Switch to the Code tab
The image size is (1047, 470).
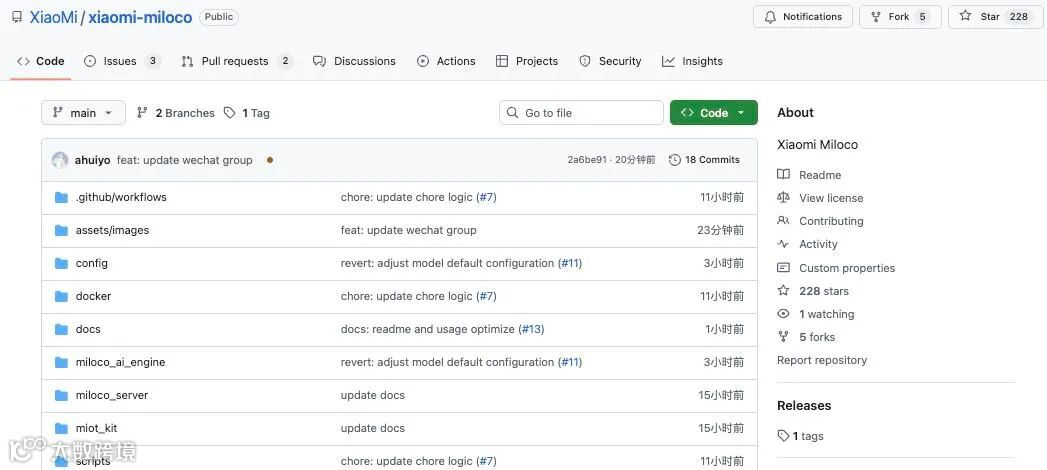tap(41, 61)
